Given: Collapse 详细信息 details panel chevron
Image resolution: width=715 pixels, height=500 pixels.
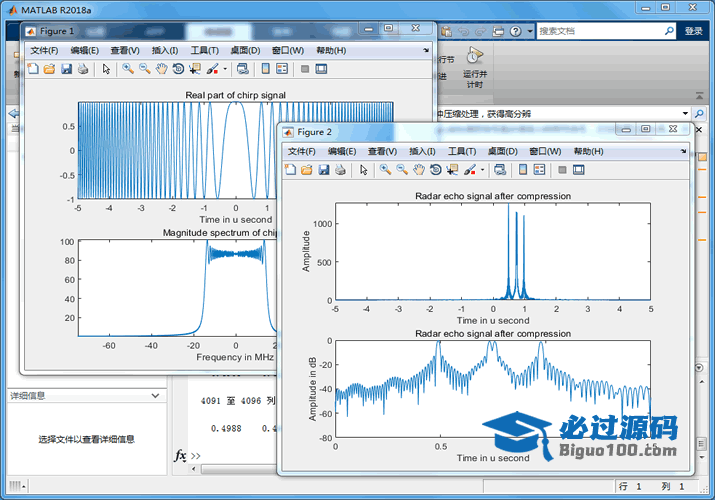Looking at the screenshot, I should pyautogui.click(x=155, y=396).
